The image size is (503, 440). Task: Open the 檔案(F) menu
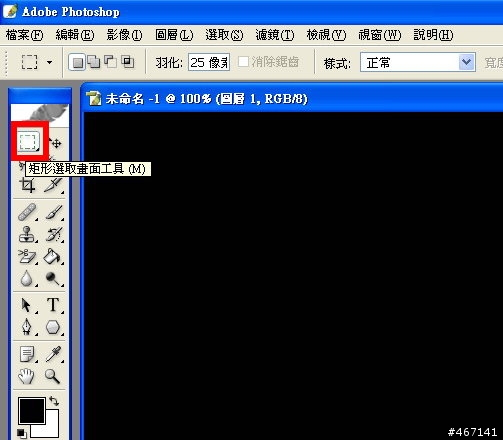[x=24, y=35]
